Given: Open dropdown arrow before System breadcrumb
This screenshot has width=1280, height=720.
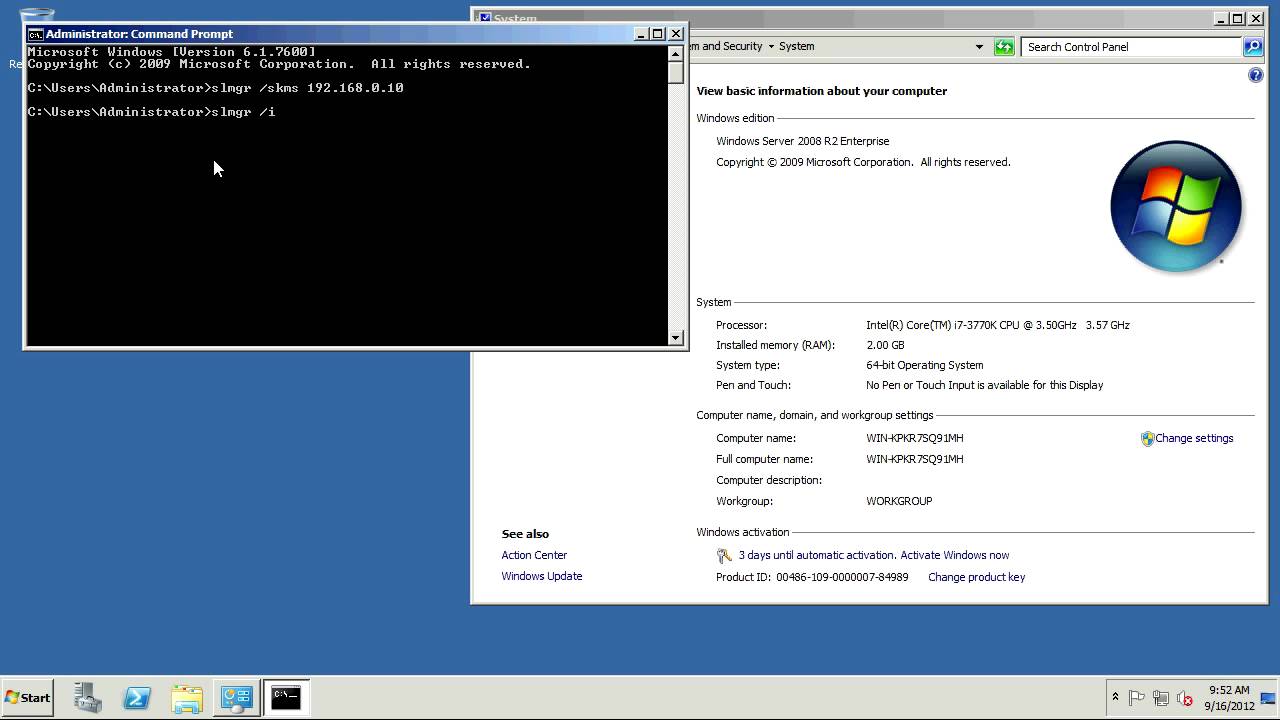Looking at the screenshot, I should pyautogui.click(x=771, y=47).
